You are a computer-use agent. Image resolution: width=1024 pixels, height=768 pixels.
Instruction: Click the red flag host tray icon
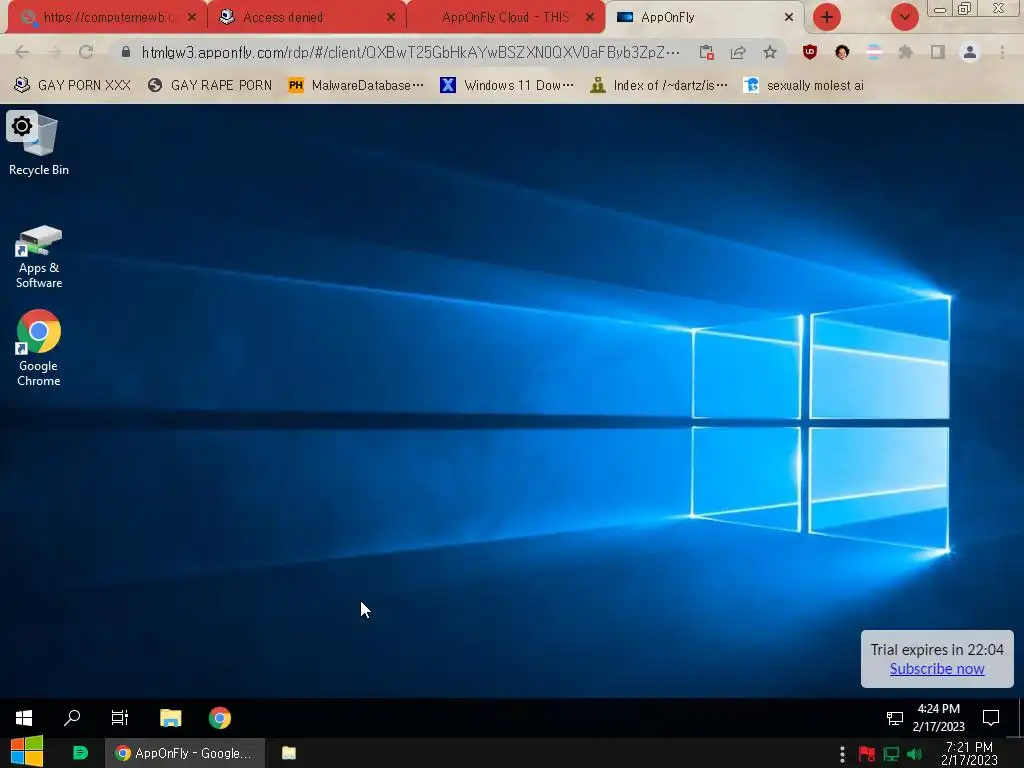coord(867,754)
